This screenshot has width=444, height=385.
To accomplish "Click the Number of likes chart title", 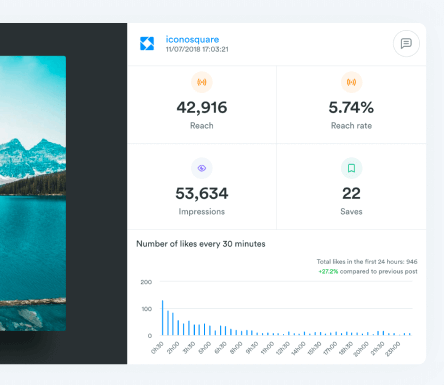I will coord(201,244).
